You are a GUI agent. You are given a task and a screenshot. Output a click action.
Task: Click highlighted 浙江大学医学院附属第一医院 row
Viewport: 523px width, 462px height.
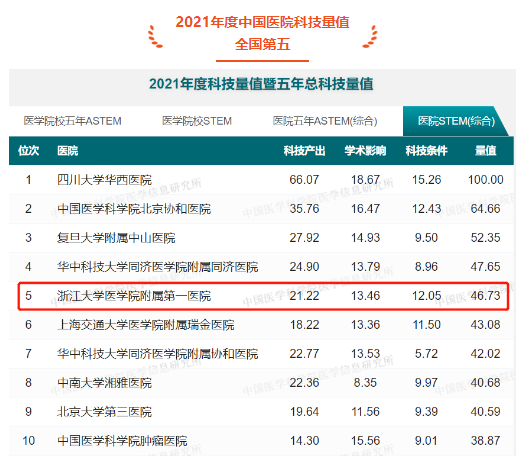click(x=263, y=296)
